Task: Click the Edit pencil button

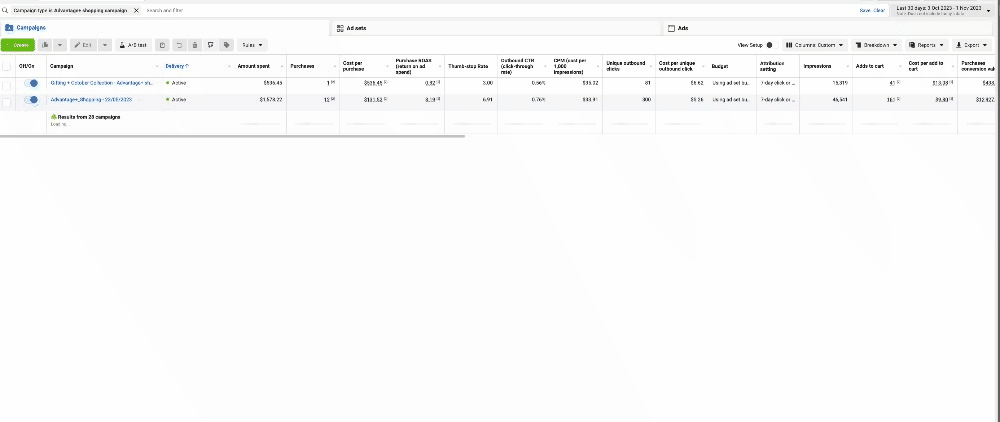Action: pyautogui.click(x=83, y=45)
